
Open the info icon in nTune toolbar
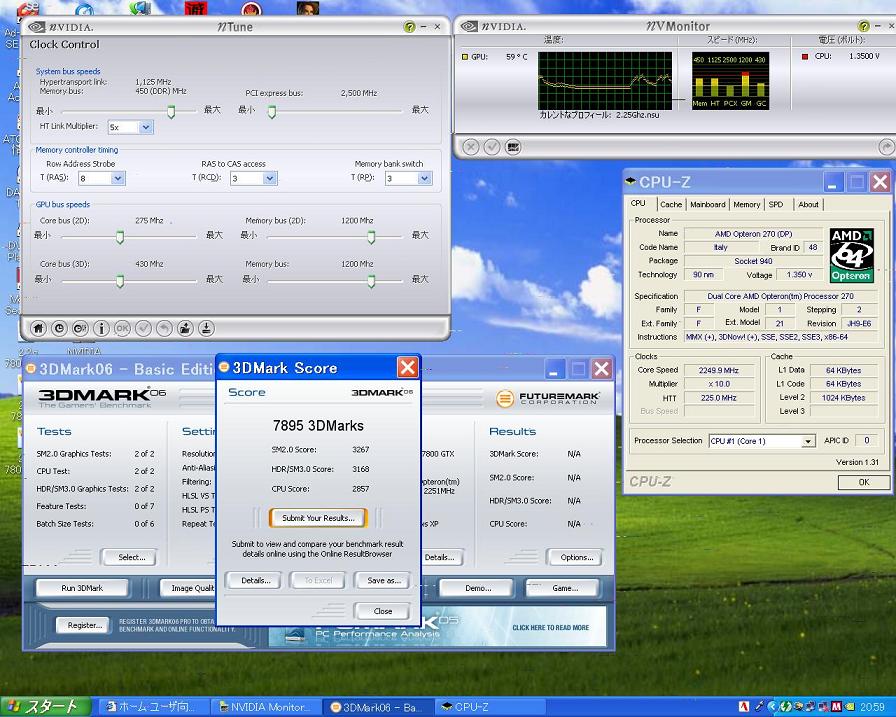click(x=101, y=328)
